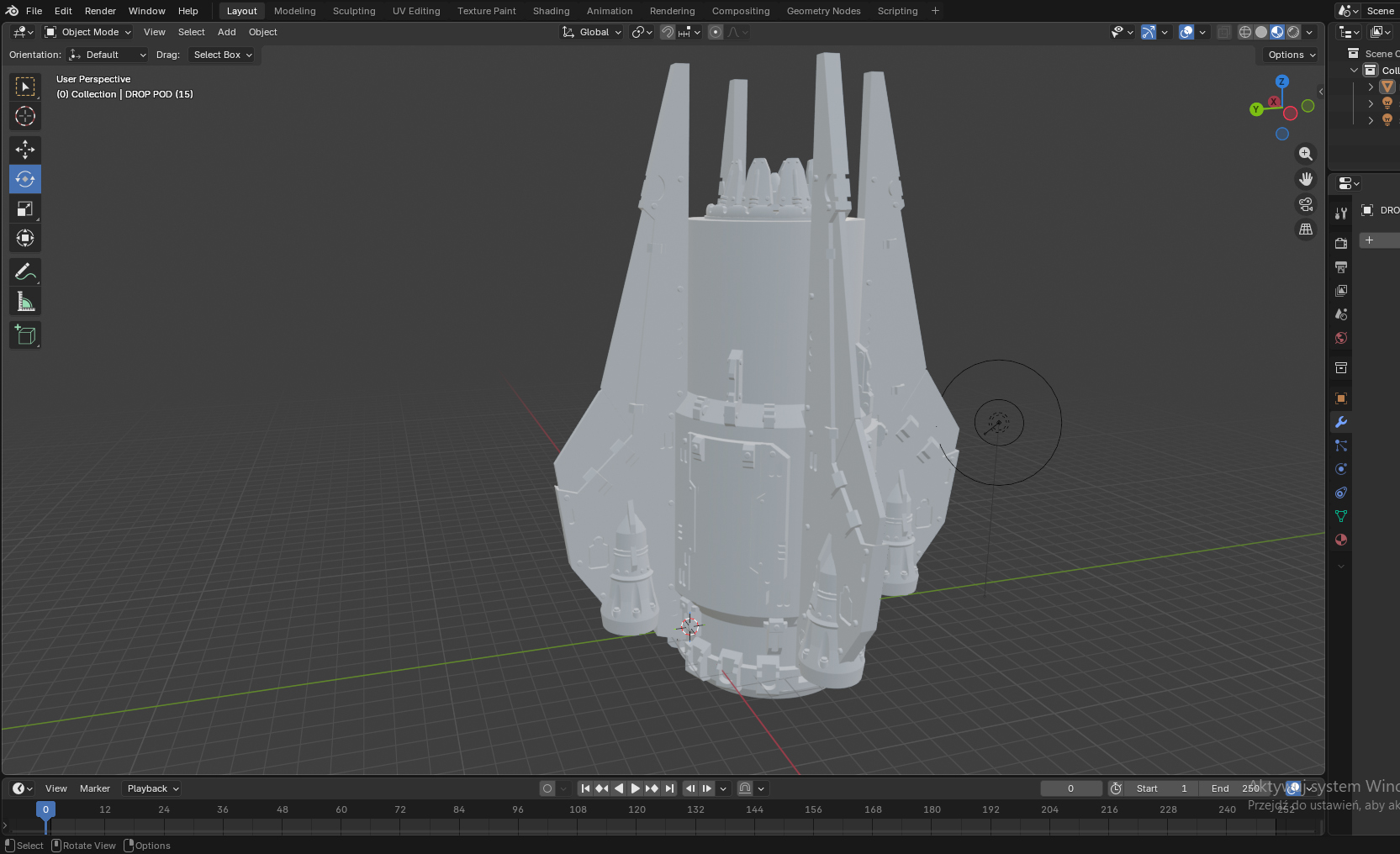Open the Modifiers properties tab

1341,422
